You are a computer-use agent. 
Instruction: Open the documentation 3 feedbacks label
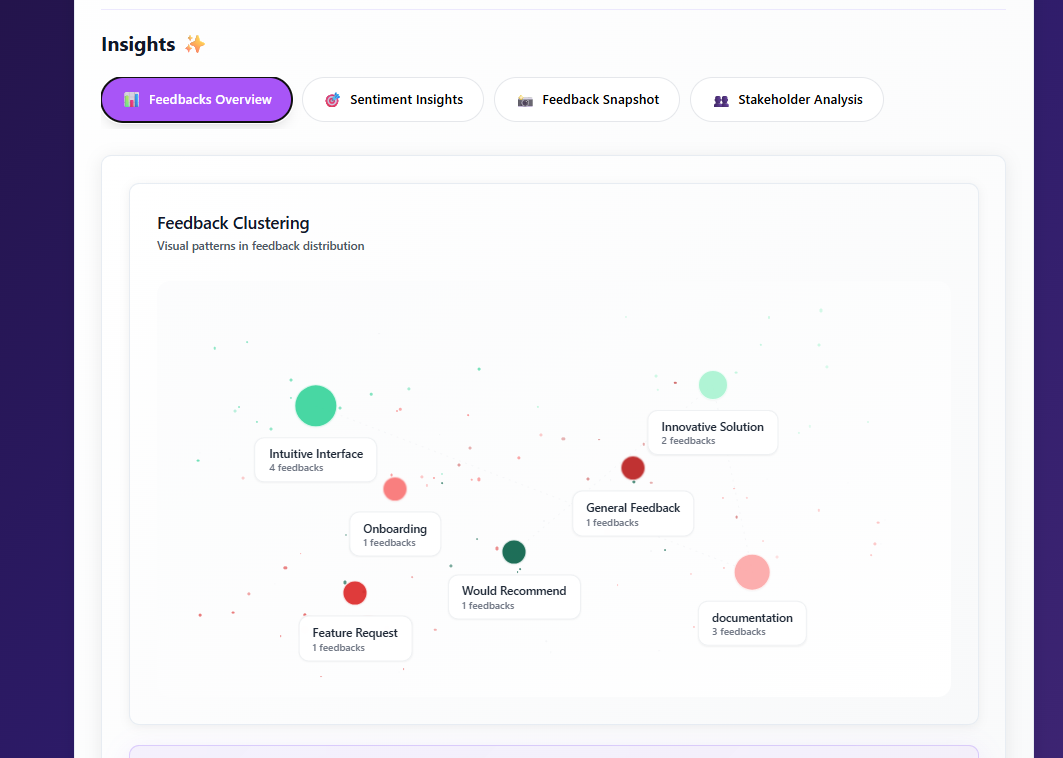point(752,624)
